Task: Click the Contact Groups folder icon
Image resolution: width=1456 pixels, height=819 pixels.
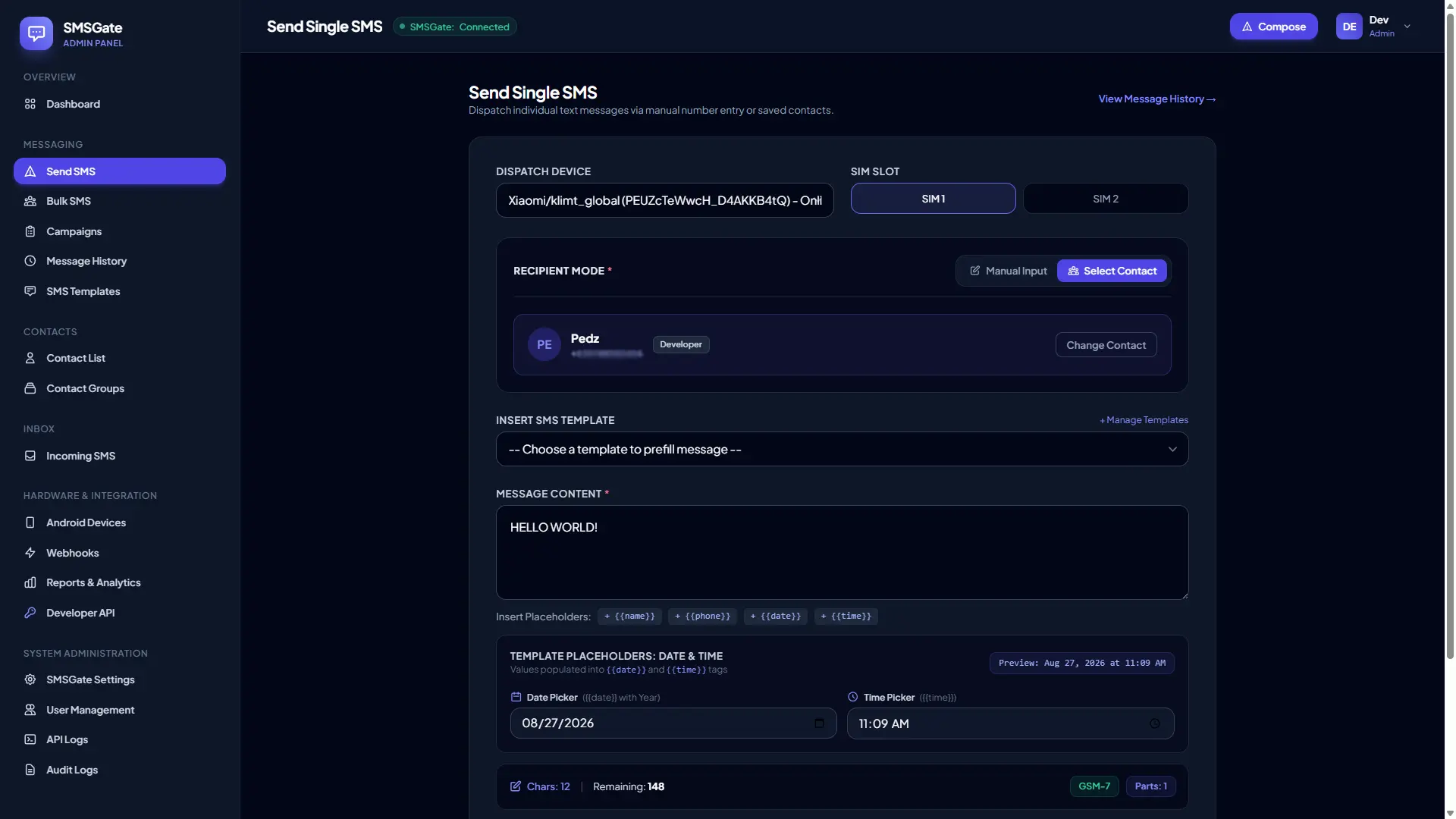Action: click(30, 388)
